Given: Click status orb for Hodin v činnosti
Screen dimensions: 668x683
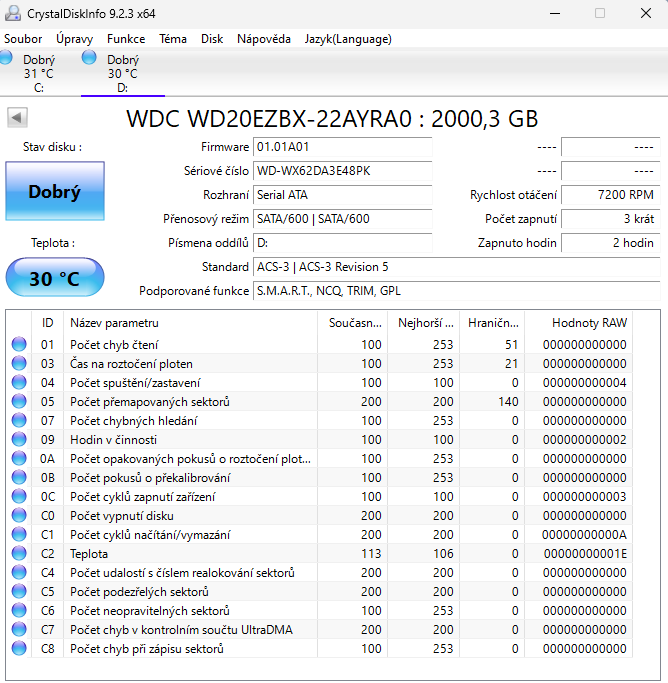Looking at the screenshot, I should tap(19, 439).
